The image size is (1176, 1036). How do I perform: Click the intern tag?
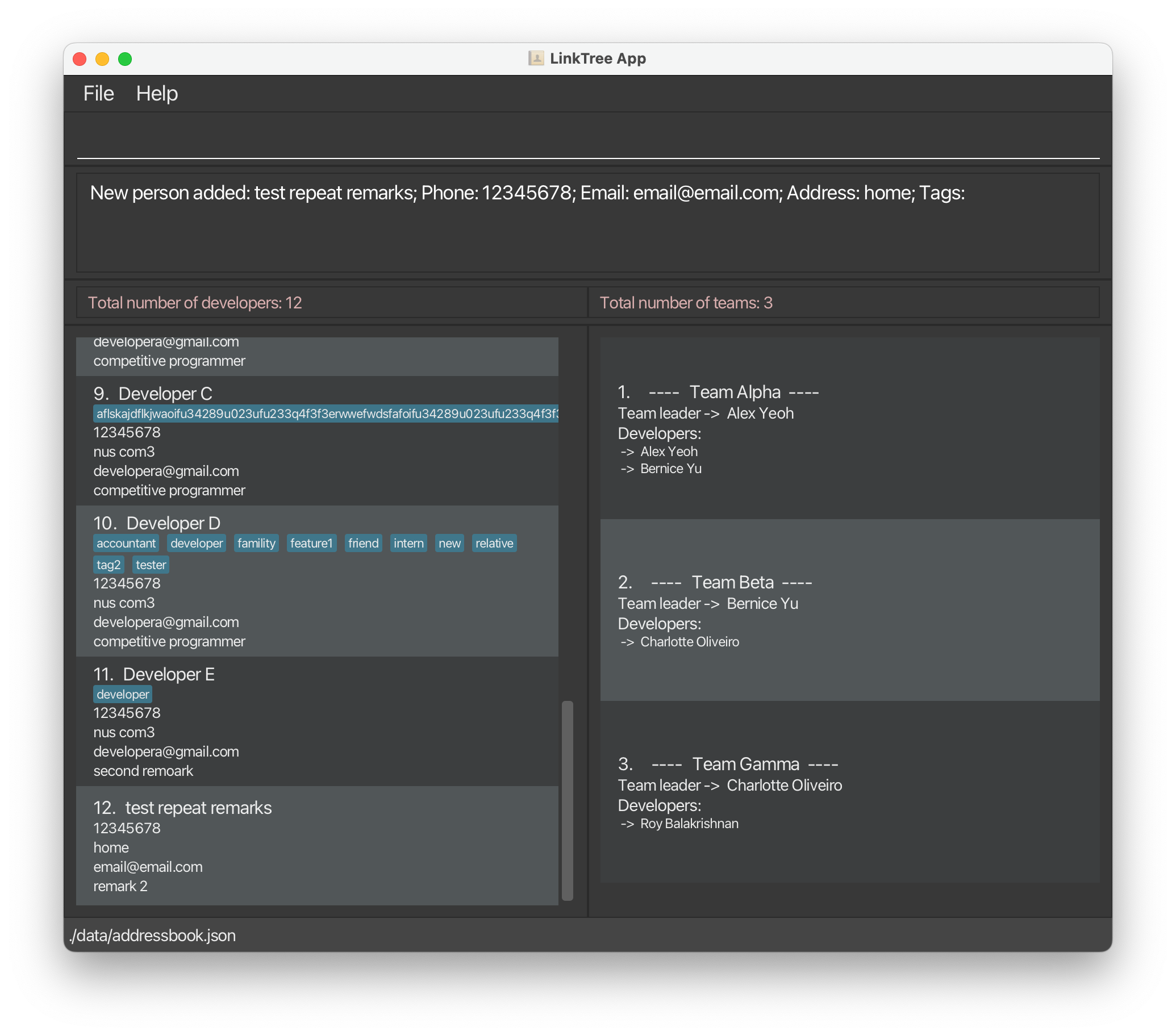point(408,543)
